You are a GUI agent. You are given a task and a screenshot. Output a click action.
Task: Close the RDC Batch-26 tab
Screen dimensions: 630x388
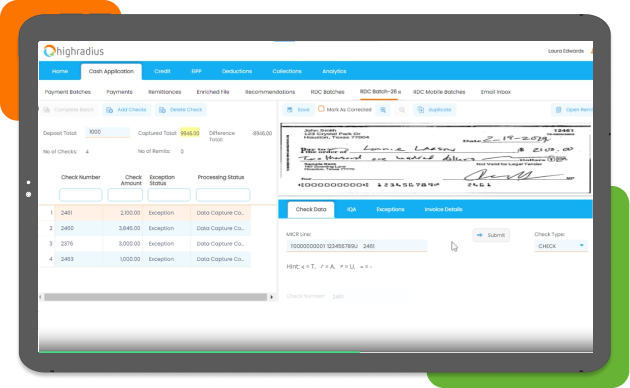399,92
